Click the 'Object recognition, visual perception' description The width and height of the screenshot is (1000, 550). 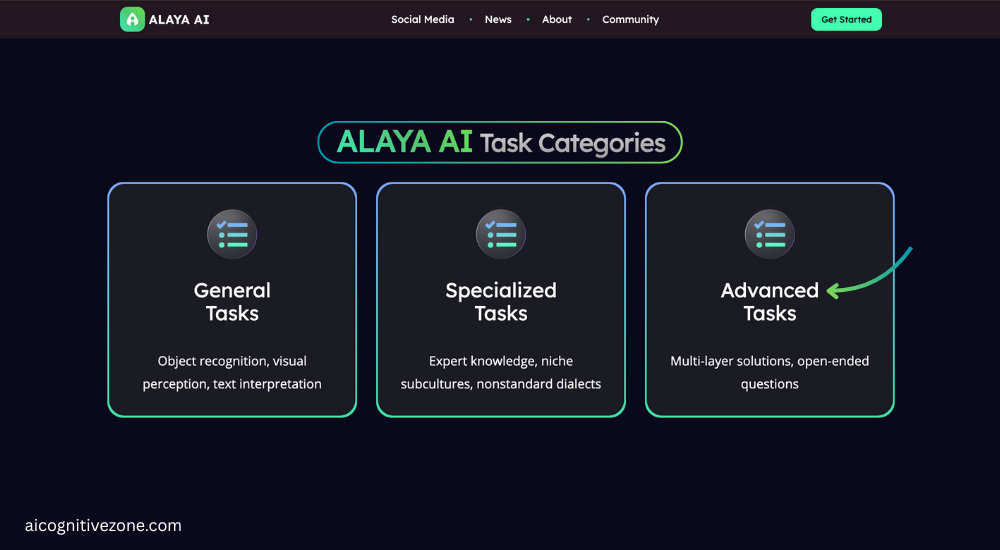232,373
